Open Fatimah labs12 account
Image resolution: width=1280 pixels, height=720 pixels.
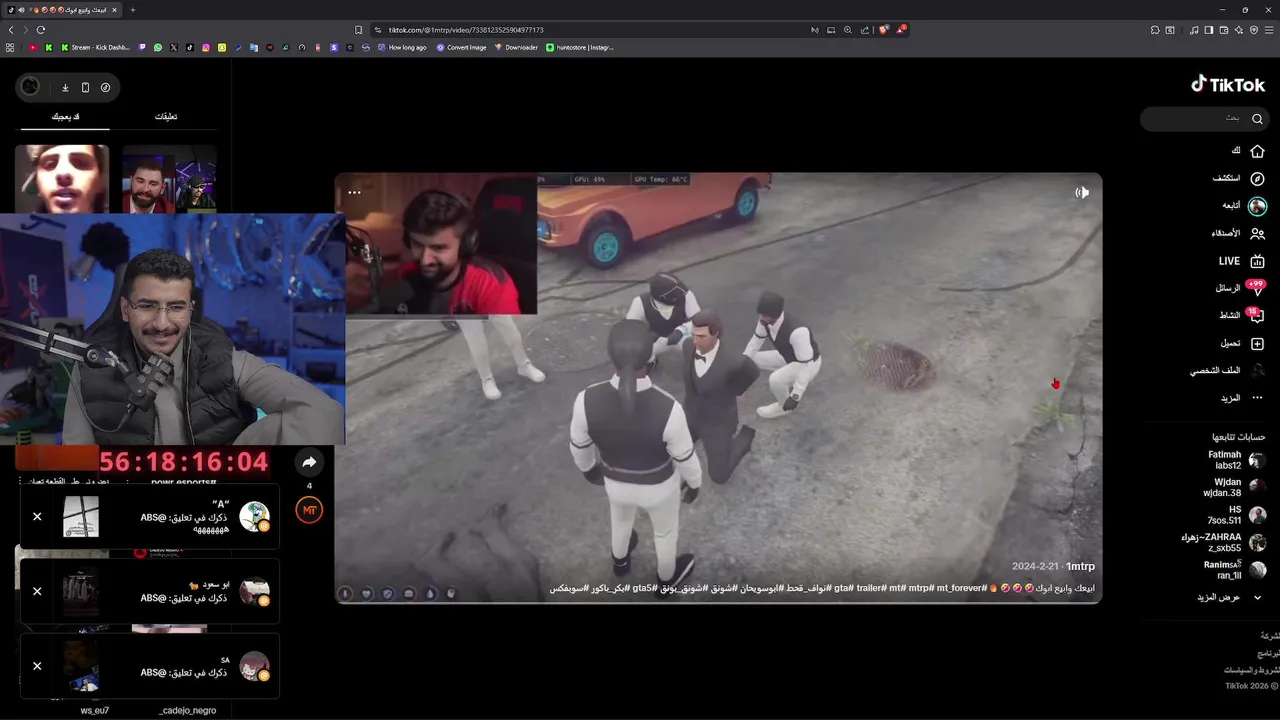[x=1237, y=460]
